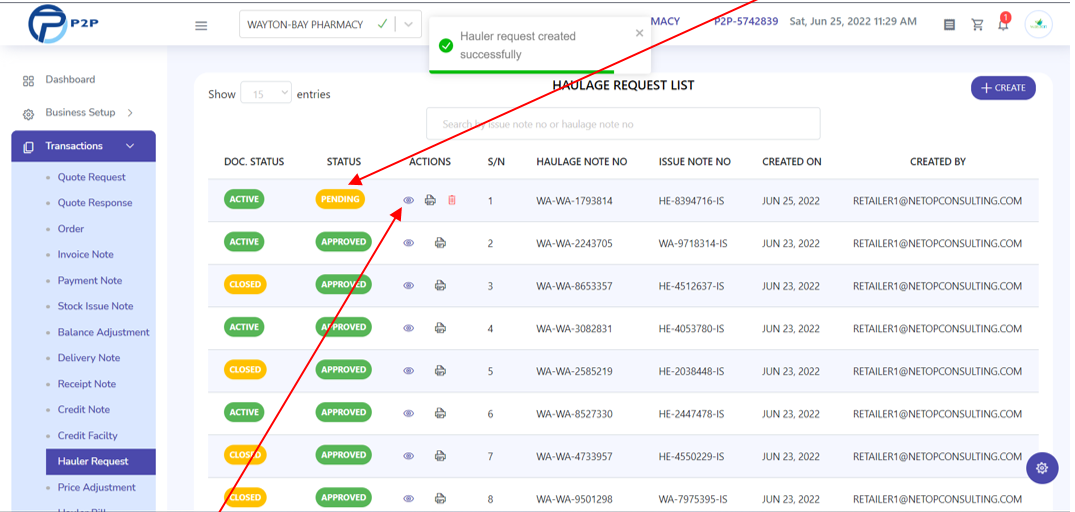Close the hauler request success notification
The image size is (1075, 512).
click(640, 33)
